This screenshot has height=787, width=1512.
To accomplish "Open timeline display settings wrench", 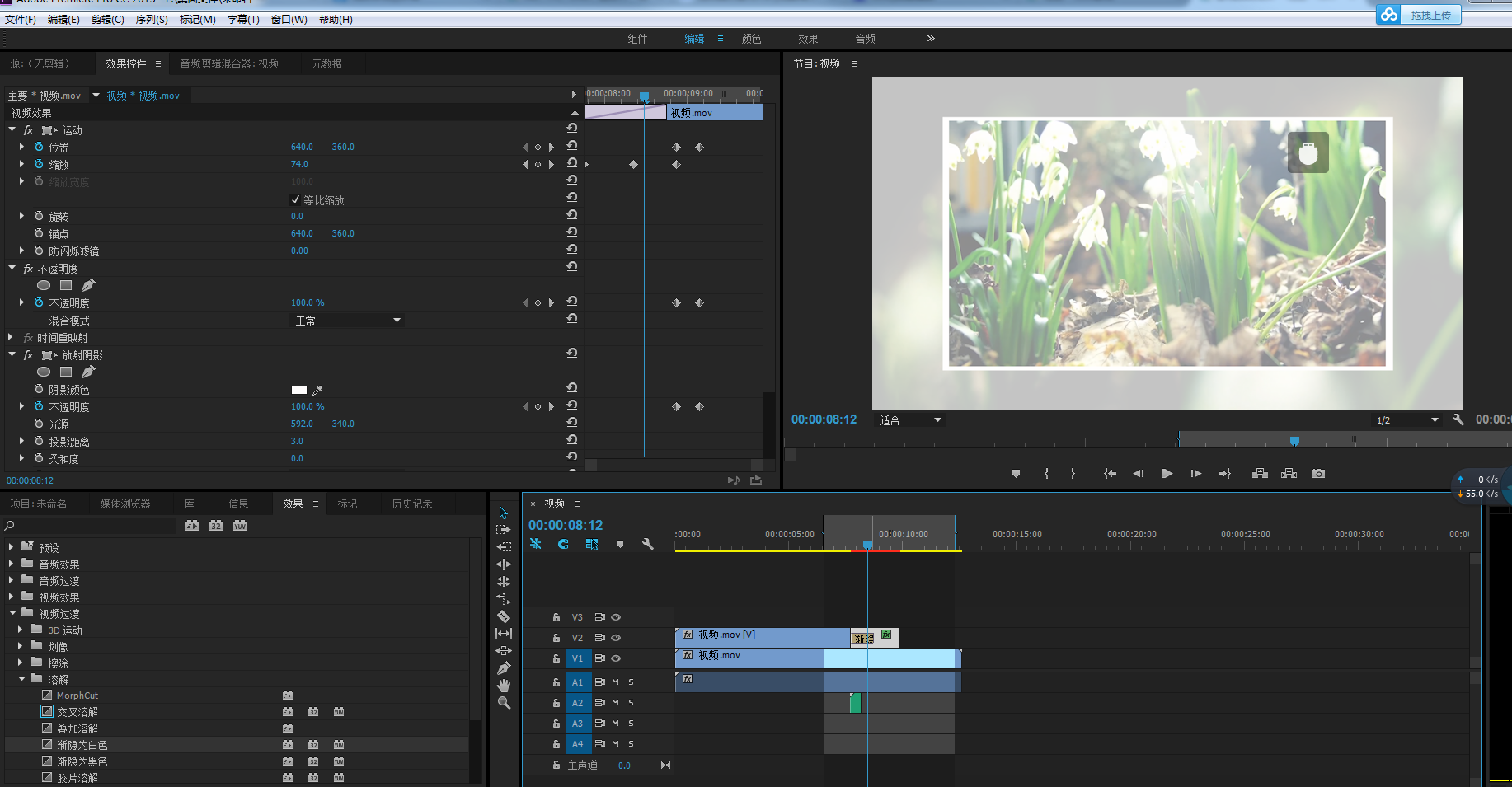I will click(648, 544).
